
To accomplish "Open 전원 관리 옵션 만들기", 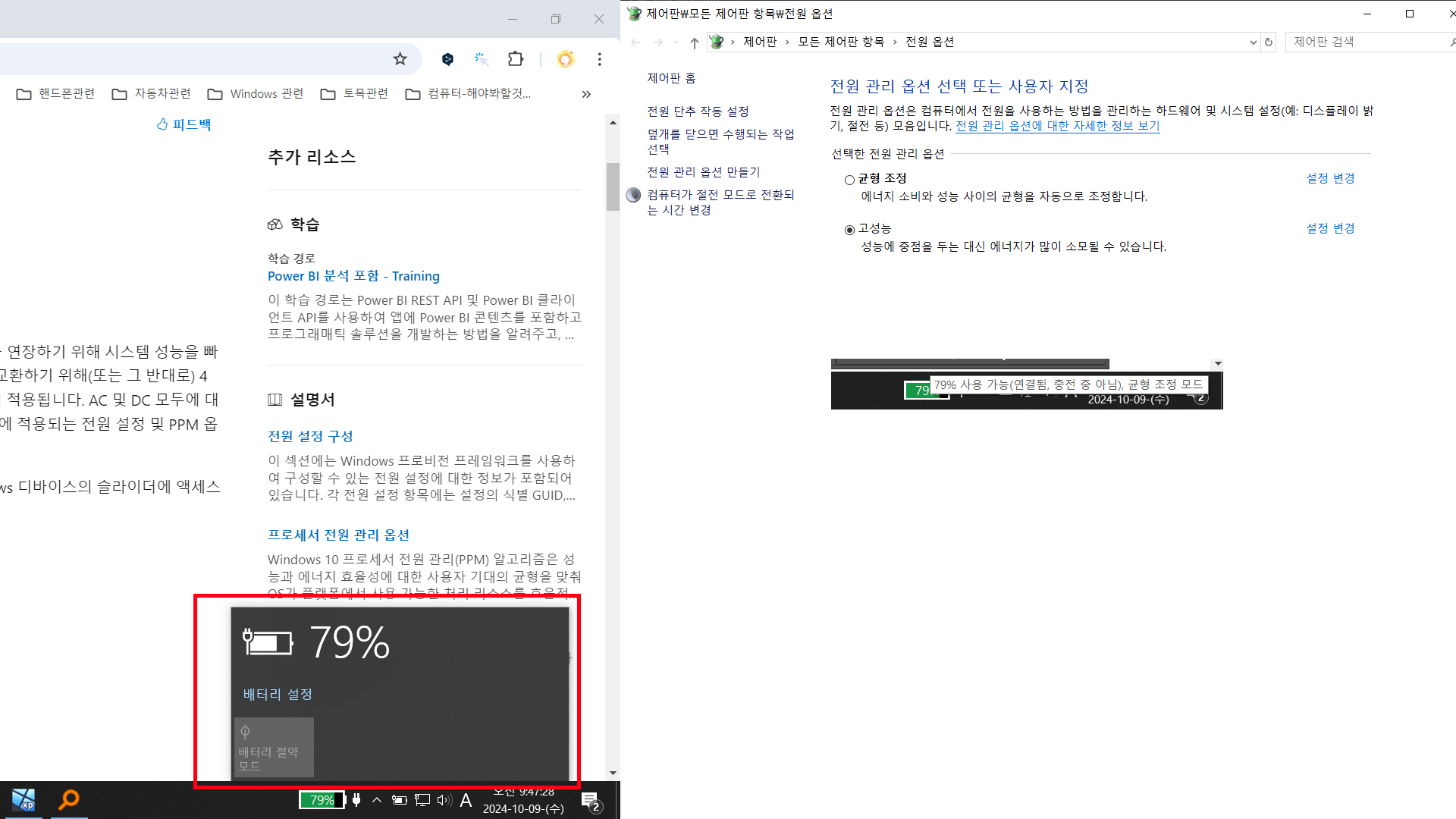I will point(703,172).
